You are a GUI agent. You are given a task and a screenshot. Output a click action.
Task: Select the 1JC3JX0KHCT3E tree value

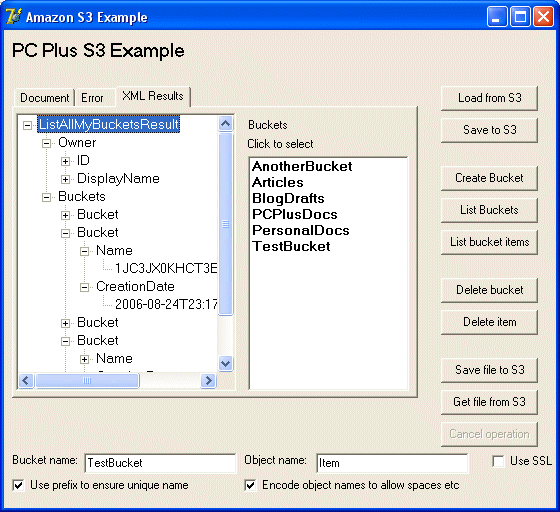pos(166,268)
